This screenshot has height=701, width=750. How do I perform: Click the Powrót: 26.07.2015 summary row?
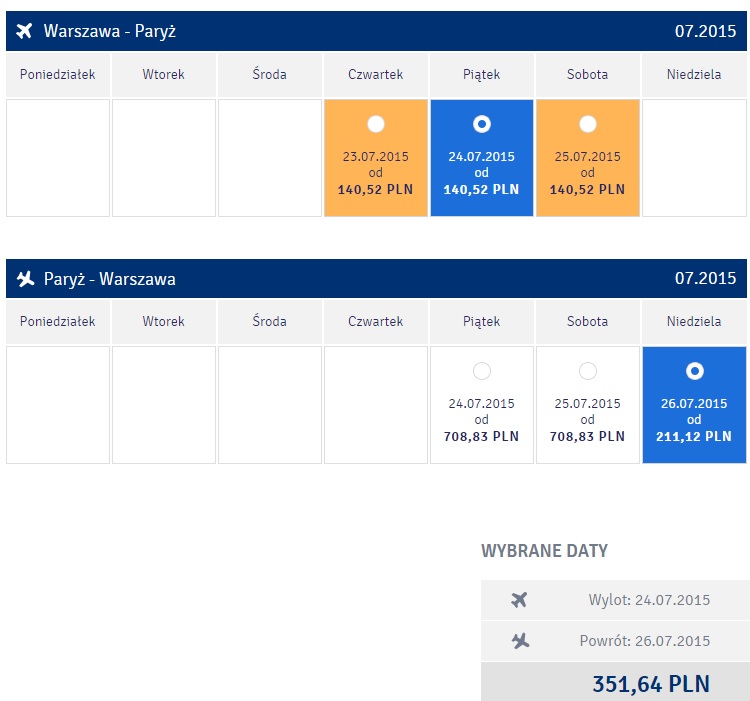coord(616,641)
